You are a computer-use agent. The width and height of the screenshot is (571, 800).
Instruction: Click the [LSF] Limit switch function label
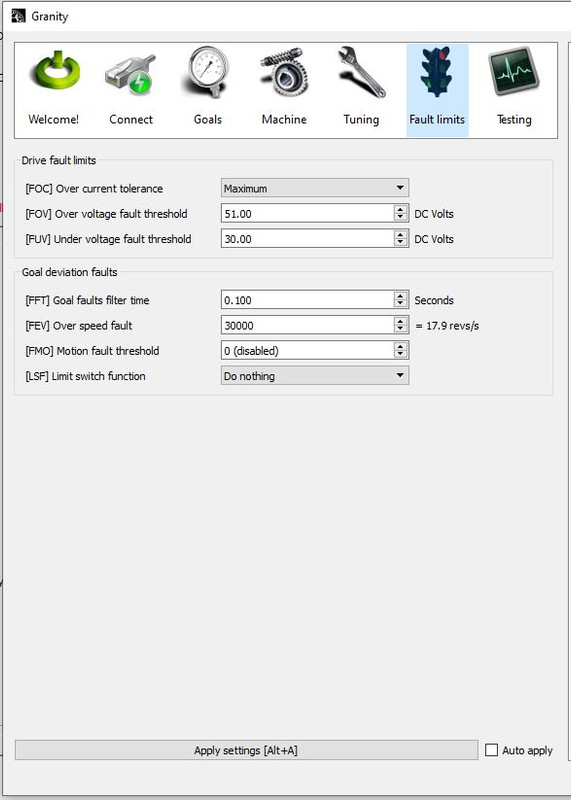[x=85, y=376]
